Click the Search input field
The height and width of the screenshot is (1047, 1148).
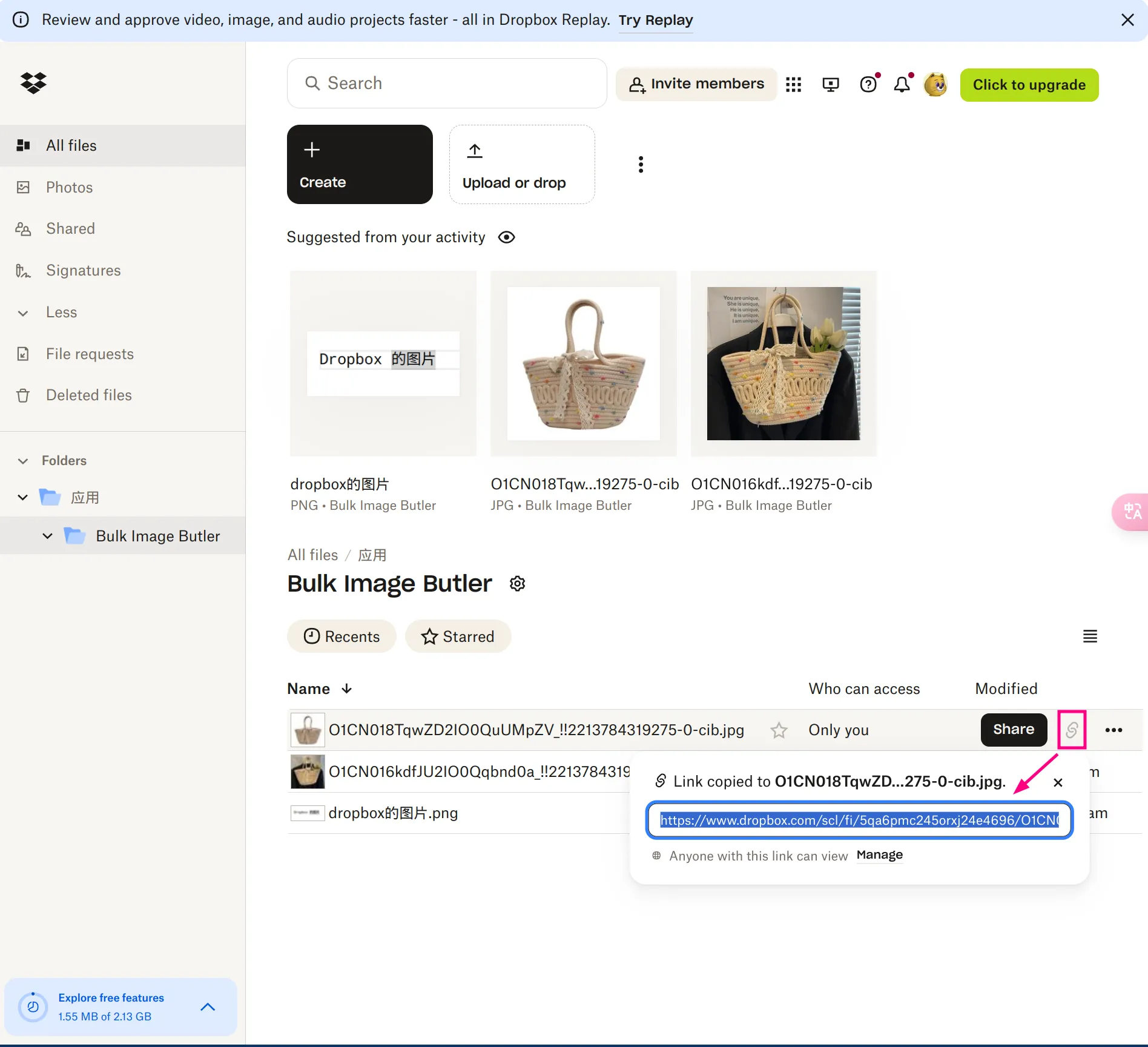447,84
